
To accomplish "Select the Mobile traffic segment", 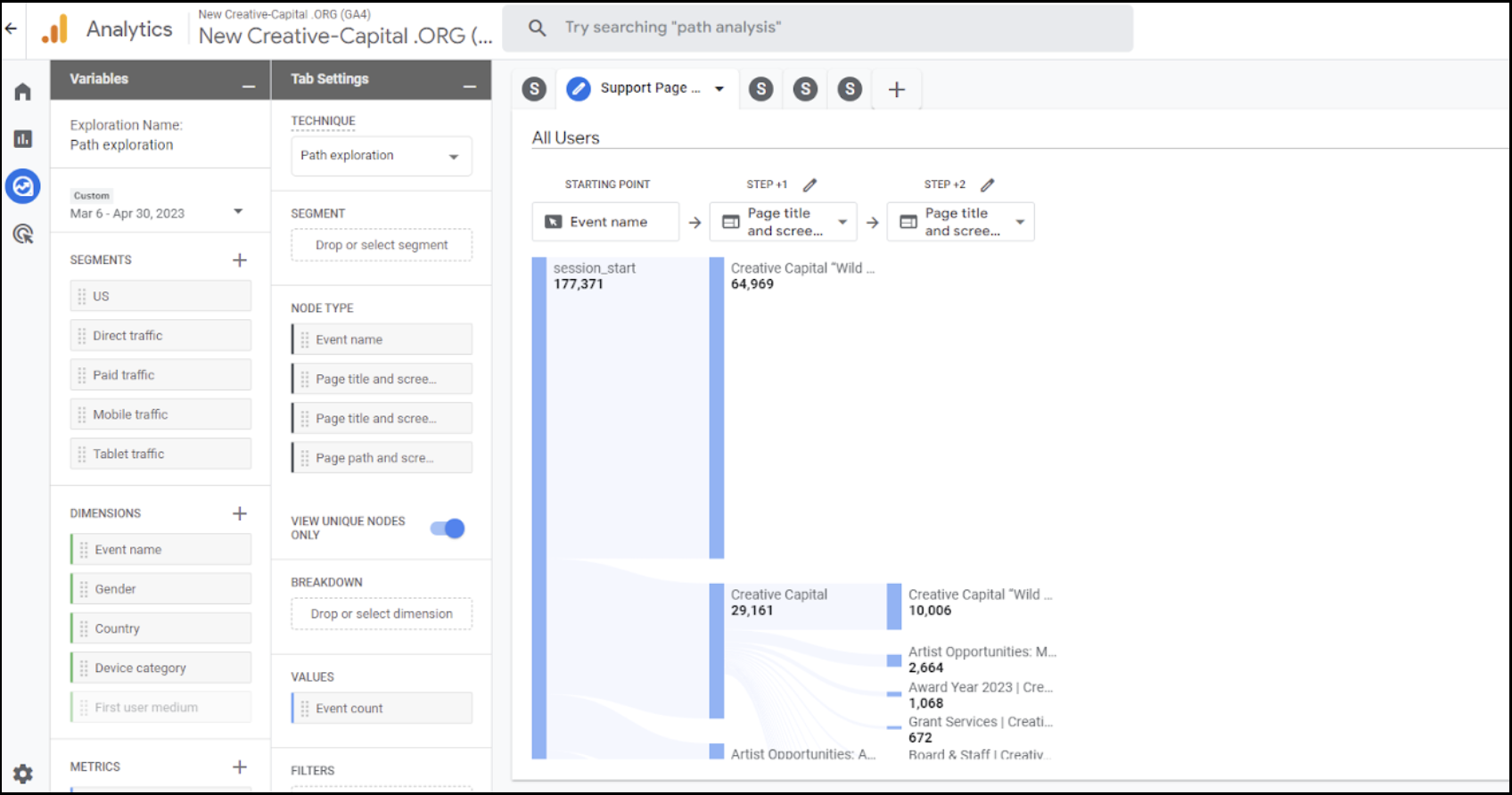I will tap(160, 414).
